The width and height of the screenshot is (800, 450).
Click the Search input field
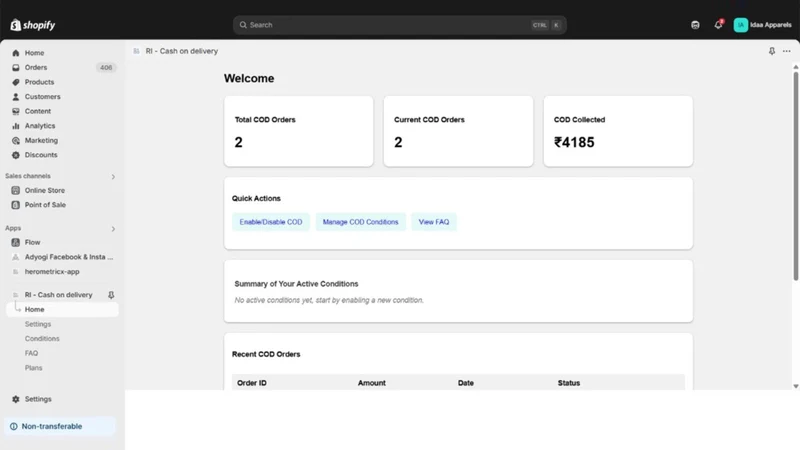[399, 24]
